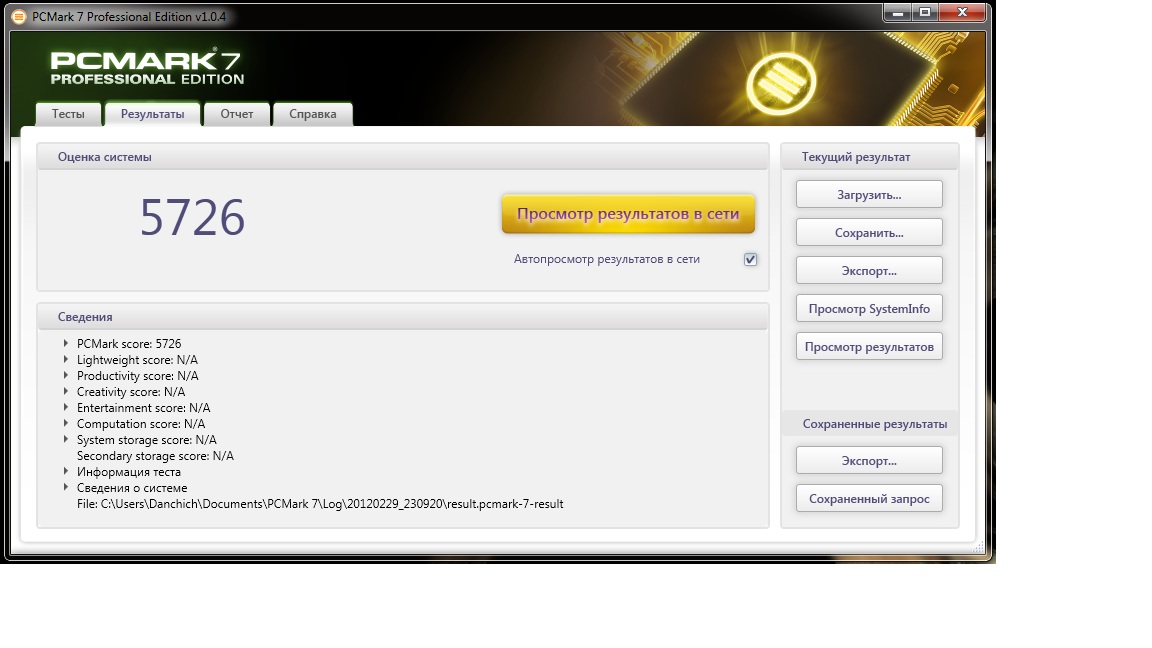The height and width of the screenshot is (648, 1152).
Task: Select the Secondary storage score: N/A line
Action: tap(155, 456)
